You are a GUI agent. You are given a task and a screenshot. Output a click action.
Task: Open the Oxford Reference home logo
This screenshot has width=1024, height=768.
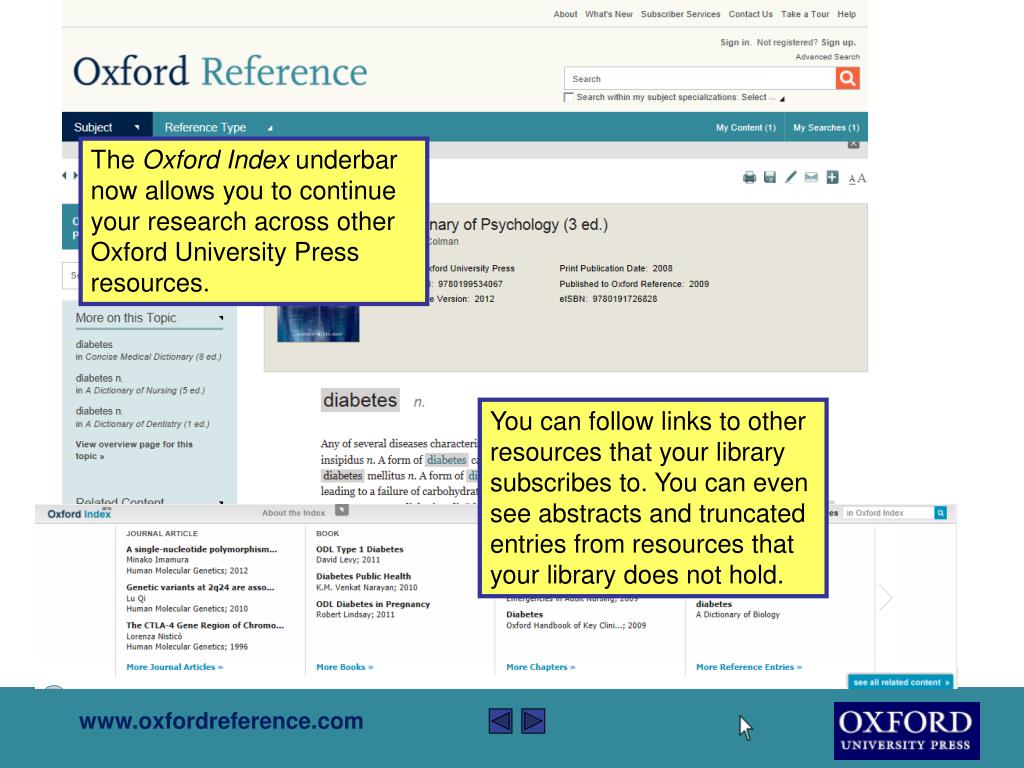tap(220, 72)
